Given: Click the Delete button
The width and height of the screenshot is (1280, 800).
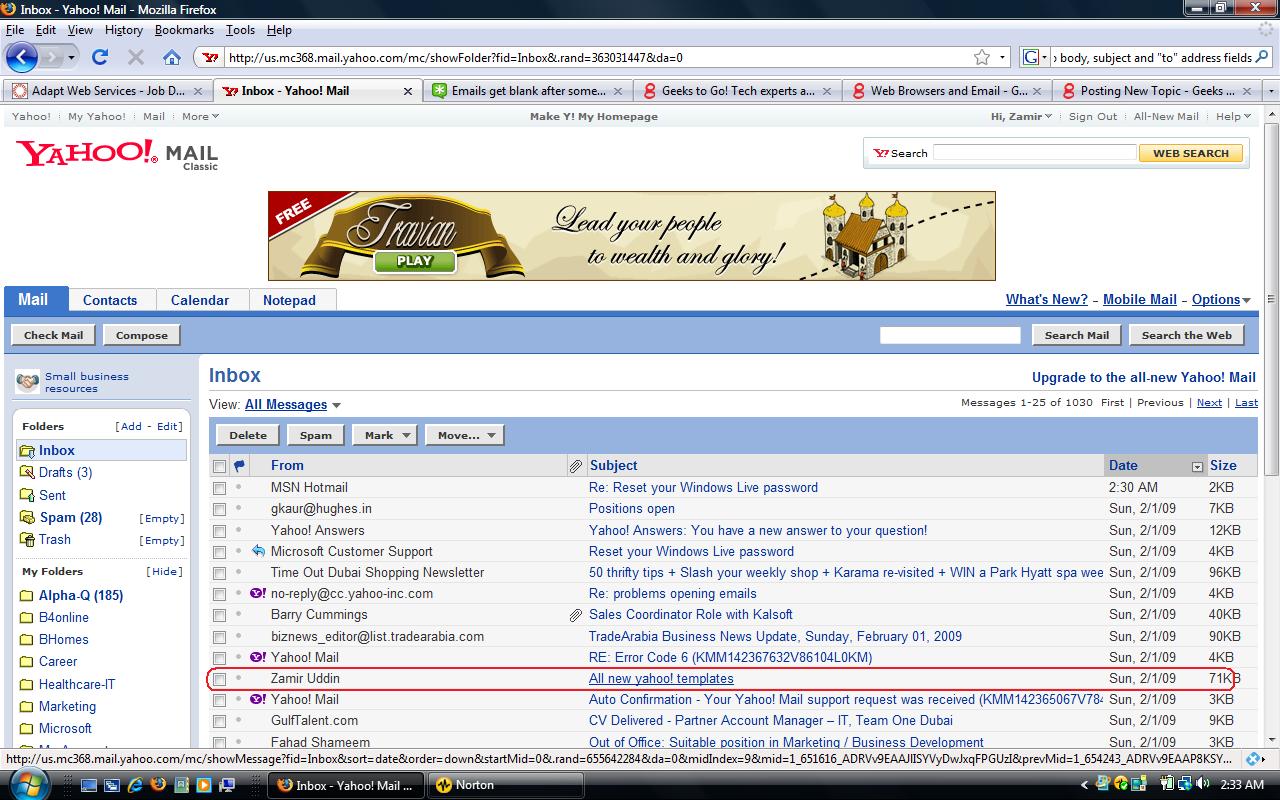Looking at the screenshot, I should [x=248, y=435].
